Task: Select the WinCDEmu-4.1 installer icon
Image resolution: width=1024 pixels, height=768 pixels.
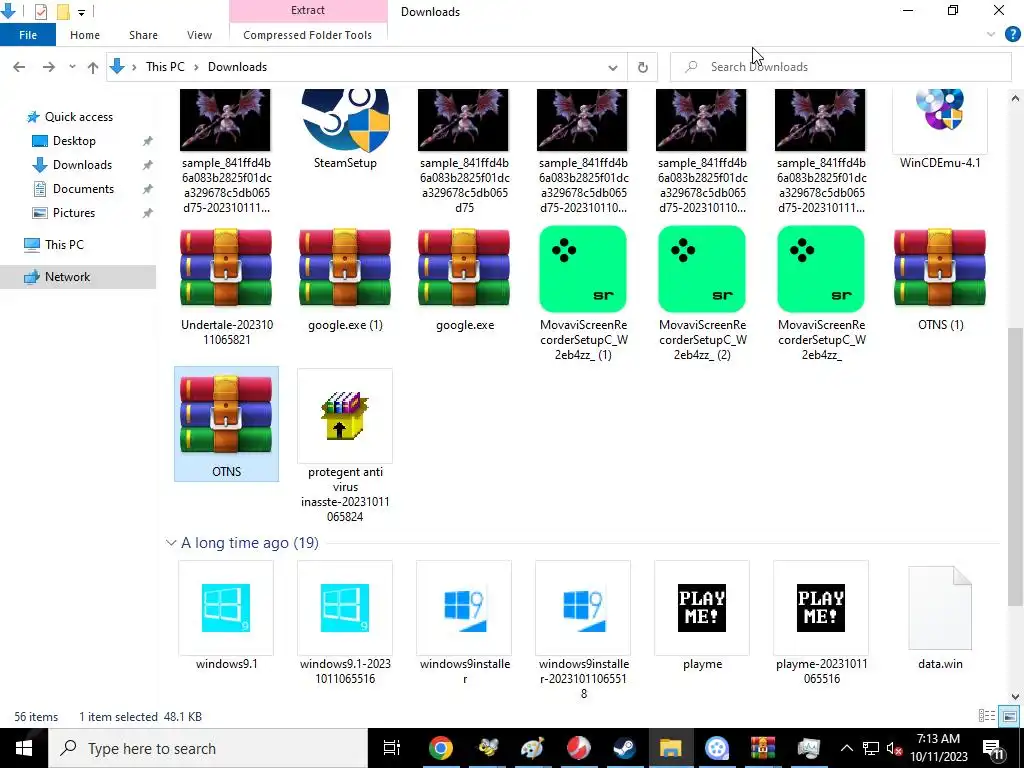Action: point(940,120)
